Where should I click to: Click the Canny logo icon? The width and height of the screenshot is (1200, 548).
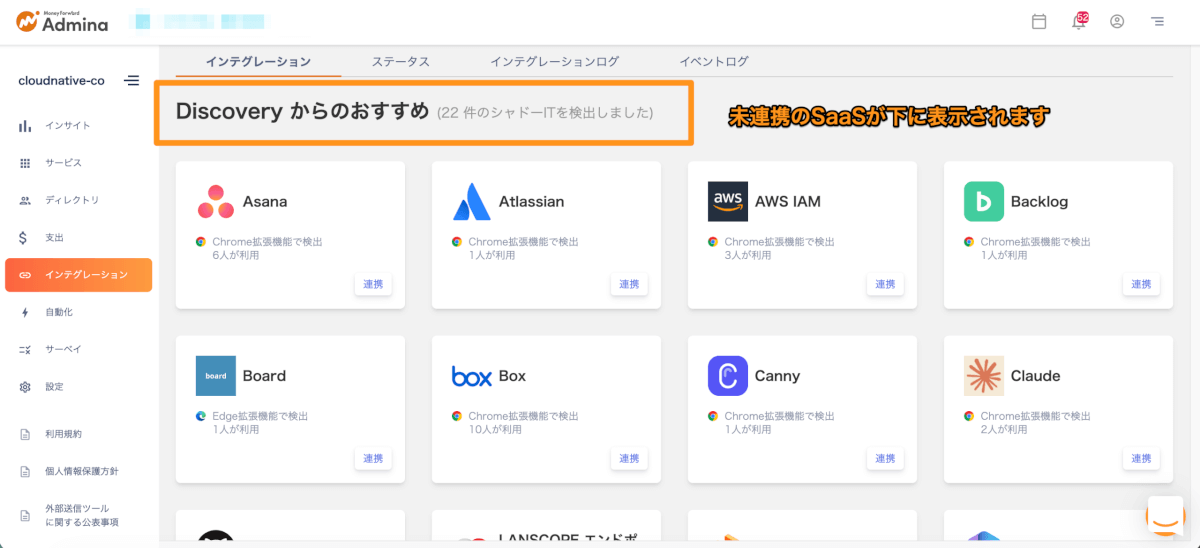[727, 376]
